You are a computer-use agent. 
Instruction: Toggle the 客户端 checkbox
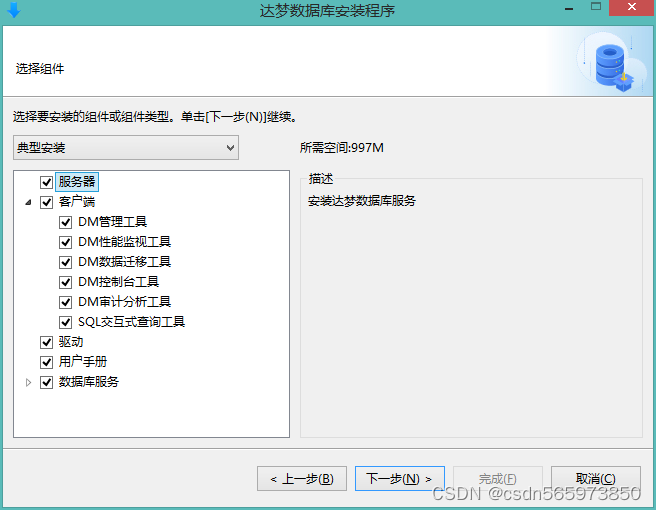tap(46, 202)
